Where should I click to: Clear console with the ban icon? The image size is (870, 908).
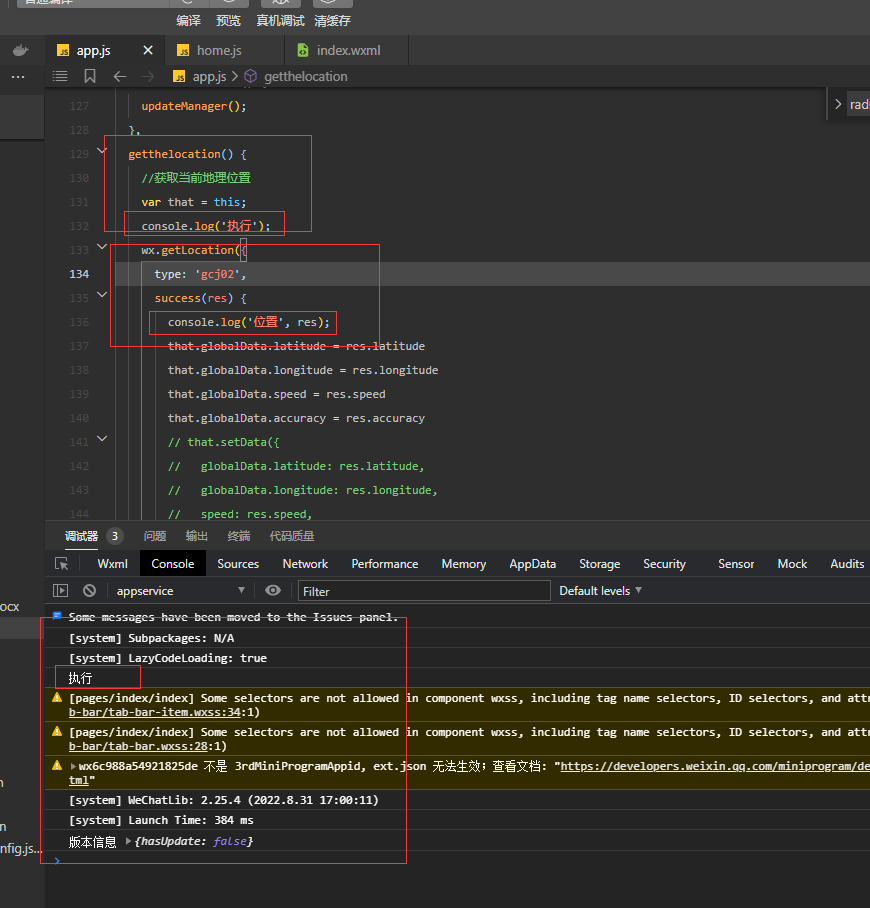[x=90, y=591]
